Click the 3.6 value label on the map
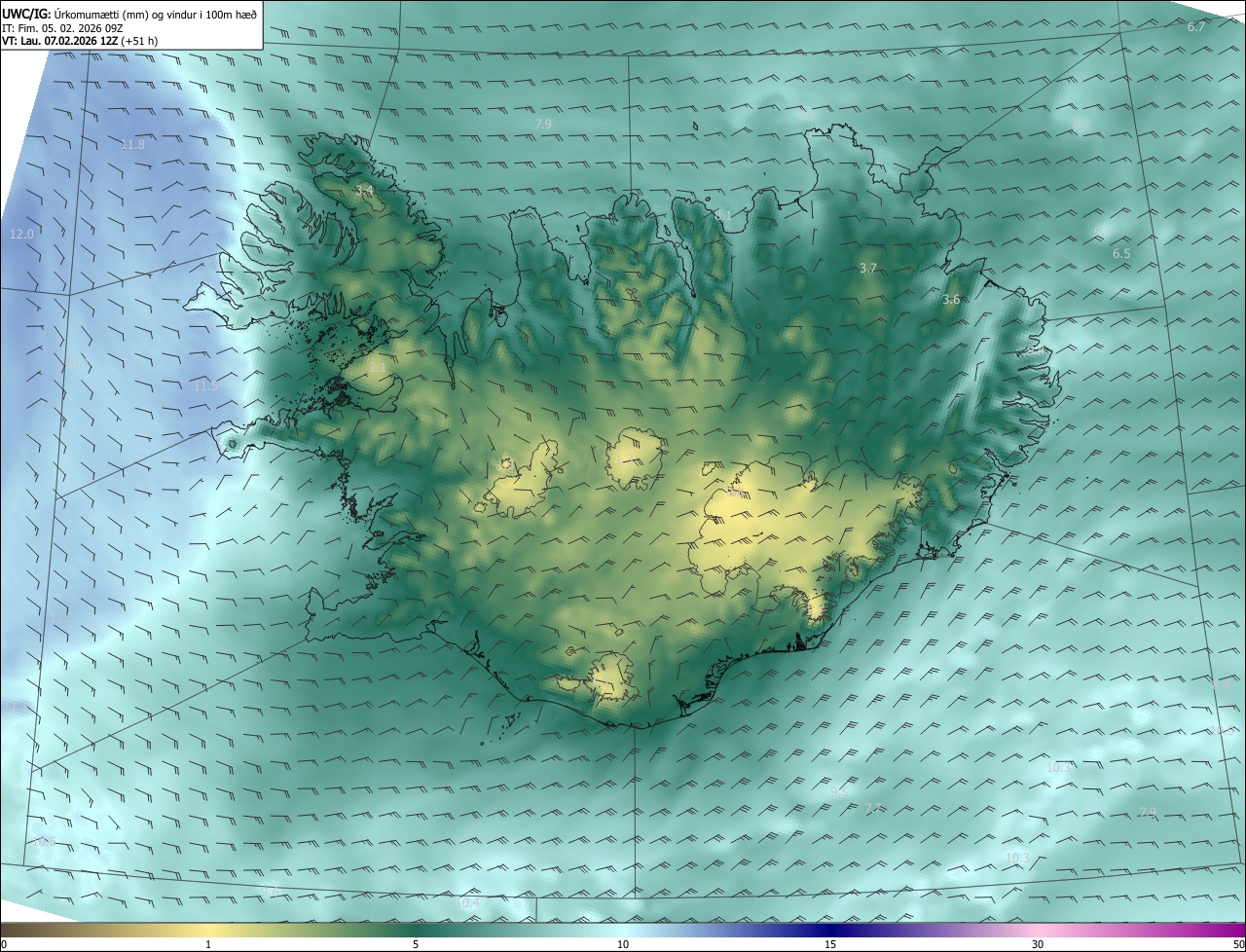This screenshot has width=1246, height=952. [951, 300]
